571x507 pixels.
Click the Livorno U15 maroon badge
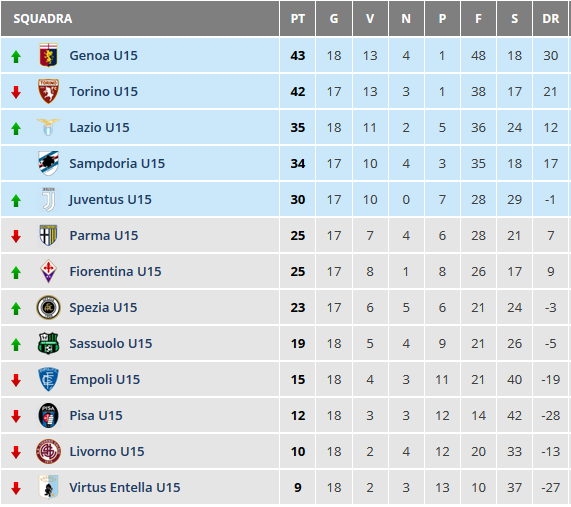point(48,452)
